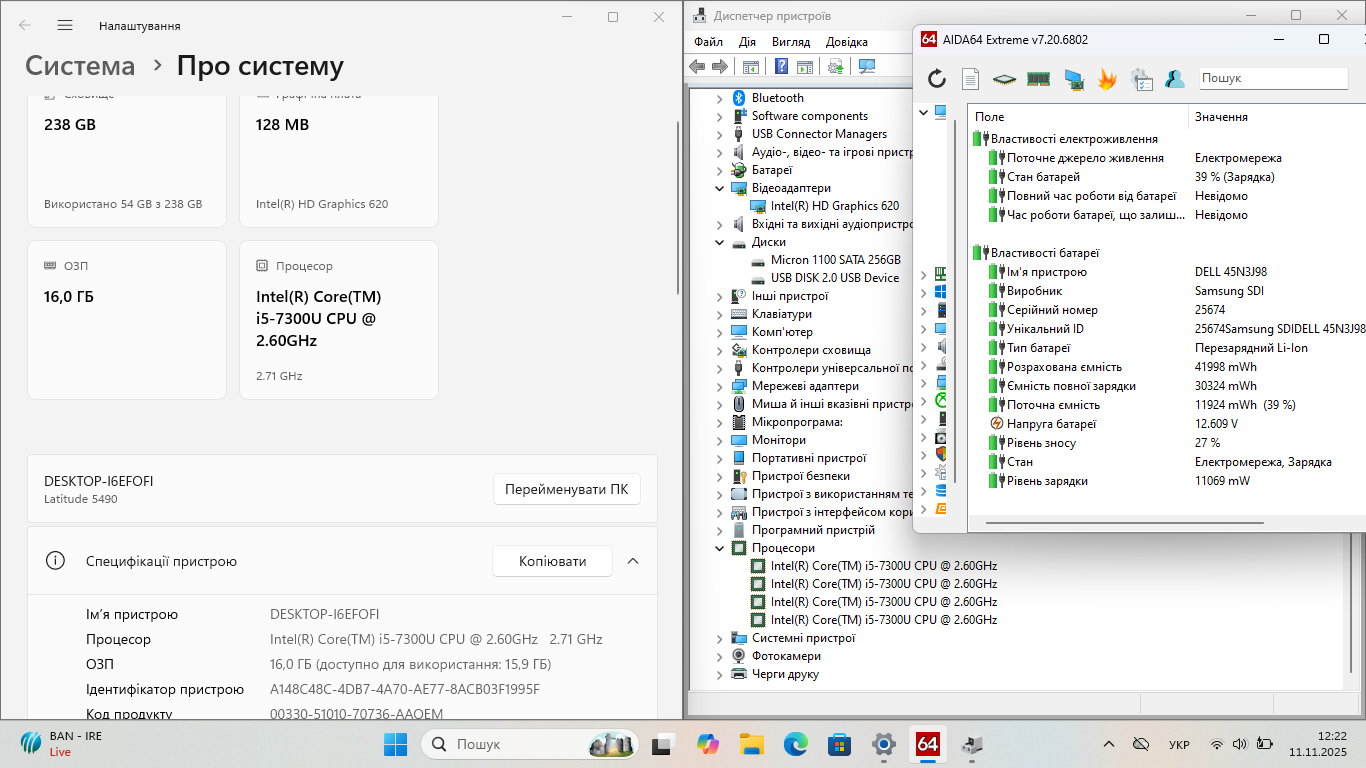Viewport: 1366px width, 768px height.
Task: Click the scan for hardware changes monitor icon
Action: click(867, 67)
